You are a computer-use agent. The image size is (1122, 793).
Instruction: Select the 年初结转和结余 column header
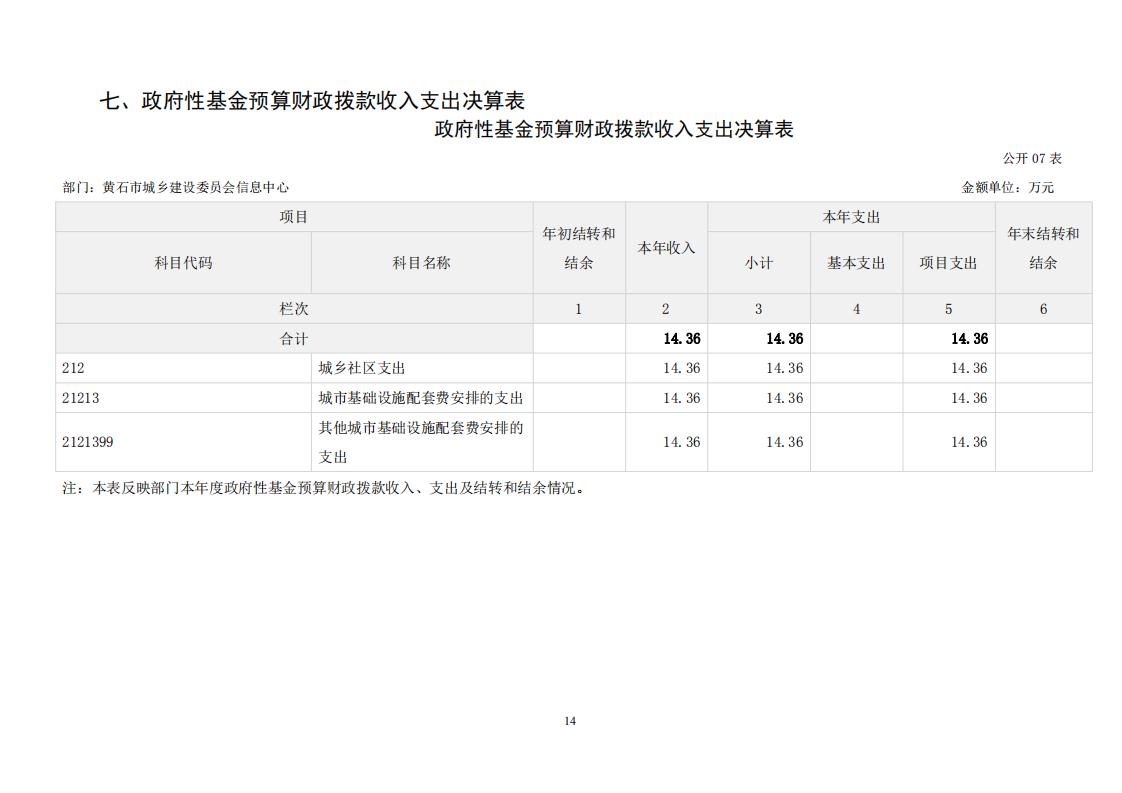pyautogui.click(x=579, y=248)
